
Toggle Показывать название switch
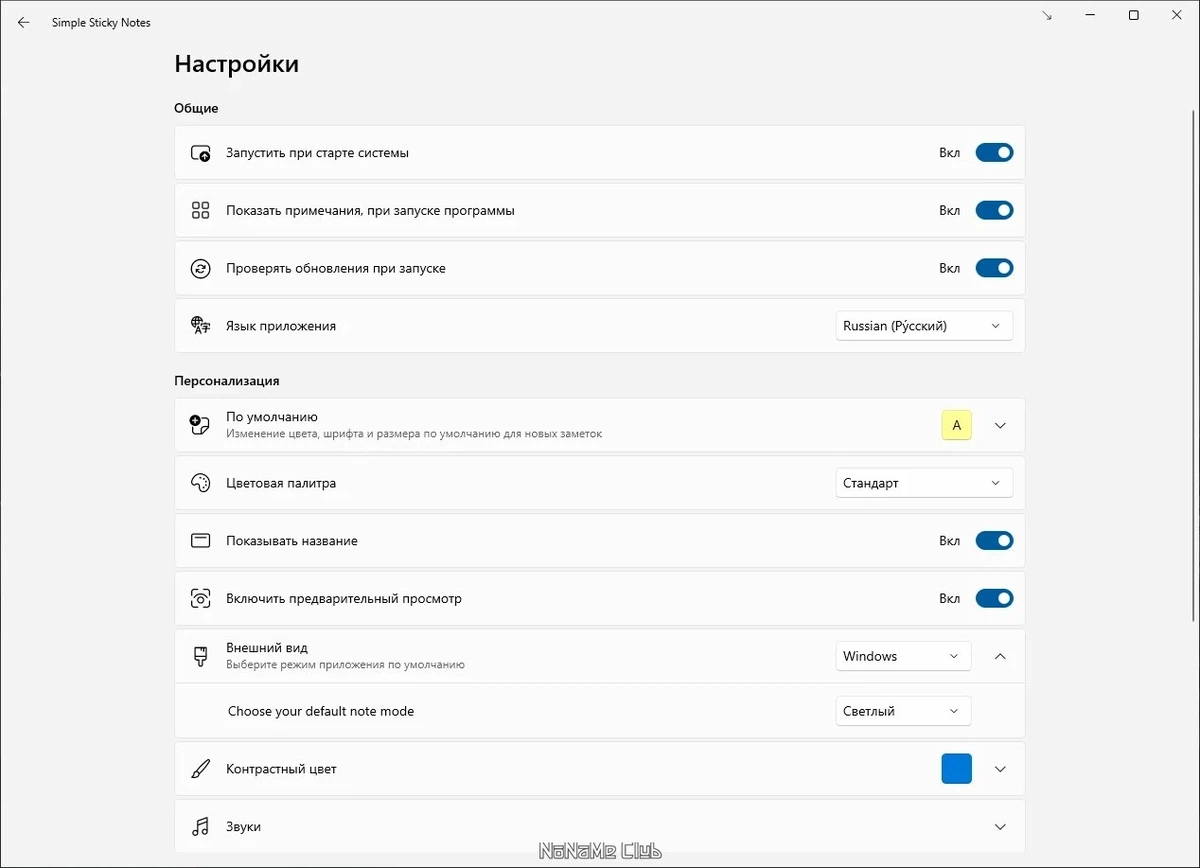point(994,541)
